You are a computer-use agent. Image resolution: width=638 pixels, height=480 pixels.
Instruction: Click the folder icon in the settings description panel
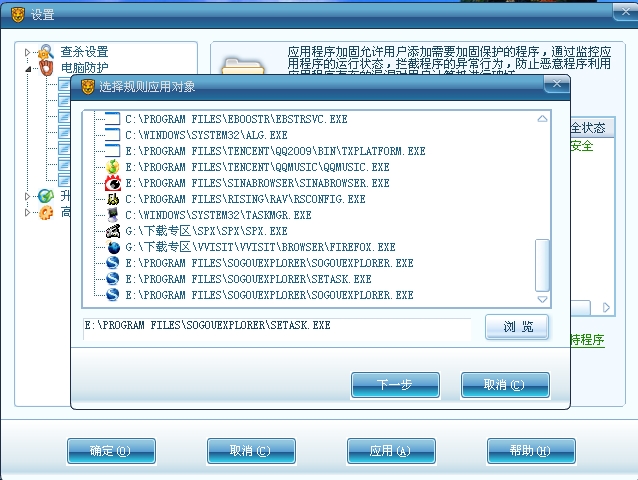click(x=243, y=66)
